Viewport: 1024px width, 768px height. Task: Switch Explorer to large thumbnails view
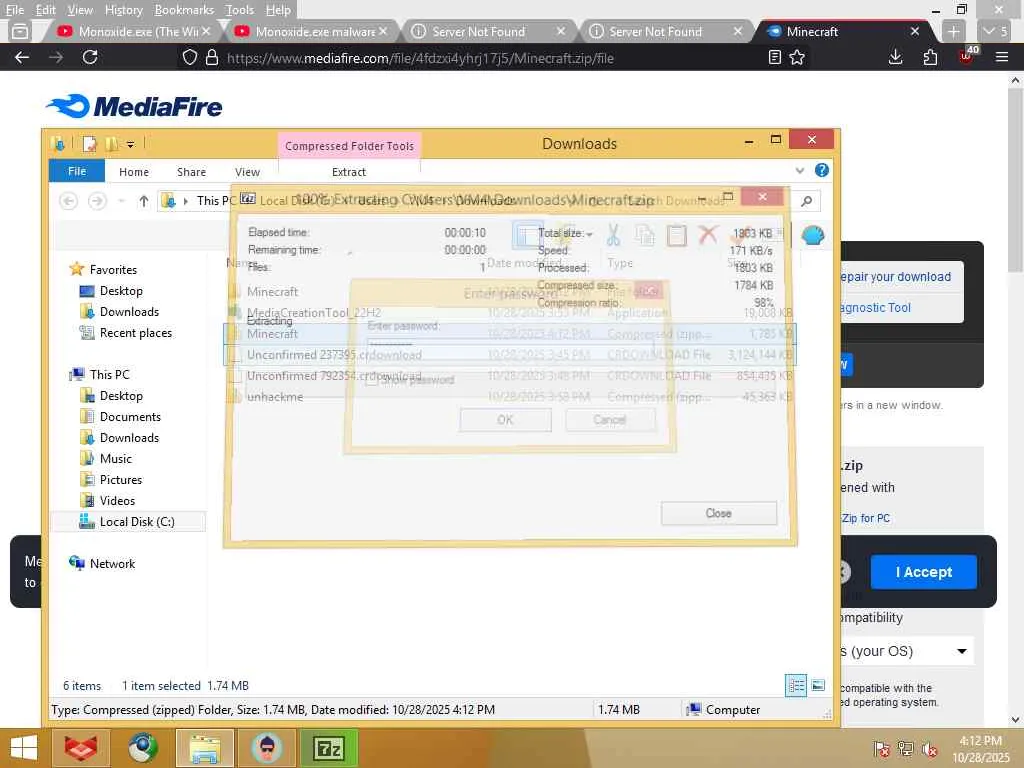click(818, 686)
